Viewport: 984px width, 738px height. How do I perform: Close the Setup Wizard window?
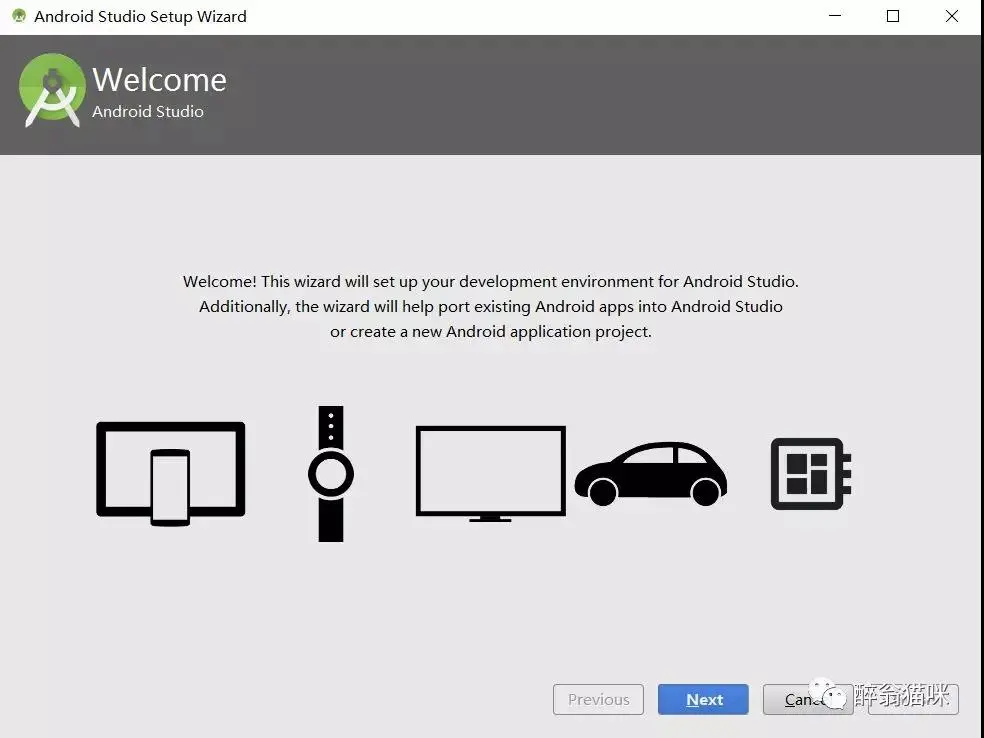click(952, 16)
